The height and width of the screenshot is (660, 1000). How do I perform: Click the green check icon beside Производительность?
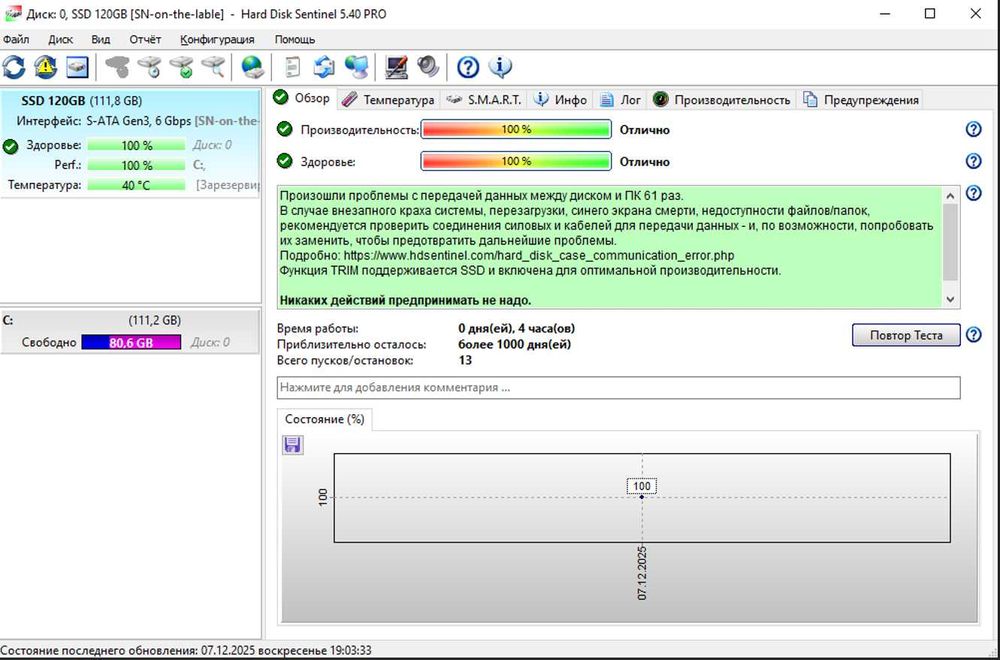coord(284,129)
